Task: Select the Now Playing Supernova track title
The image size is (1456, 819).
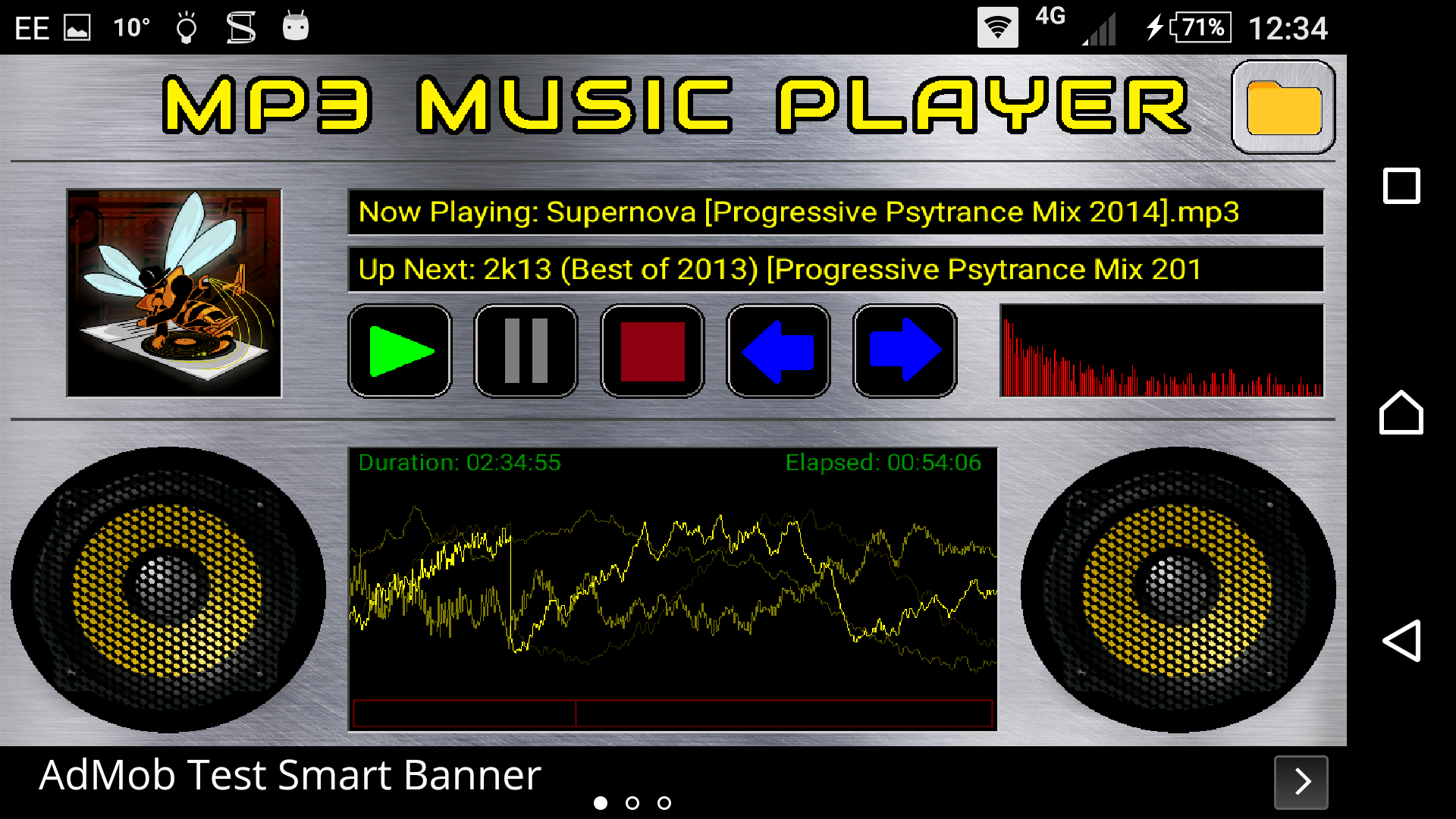Action: pos(834,213)
